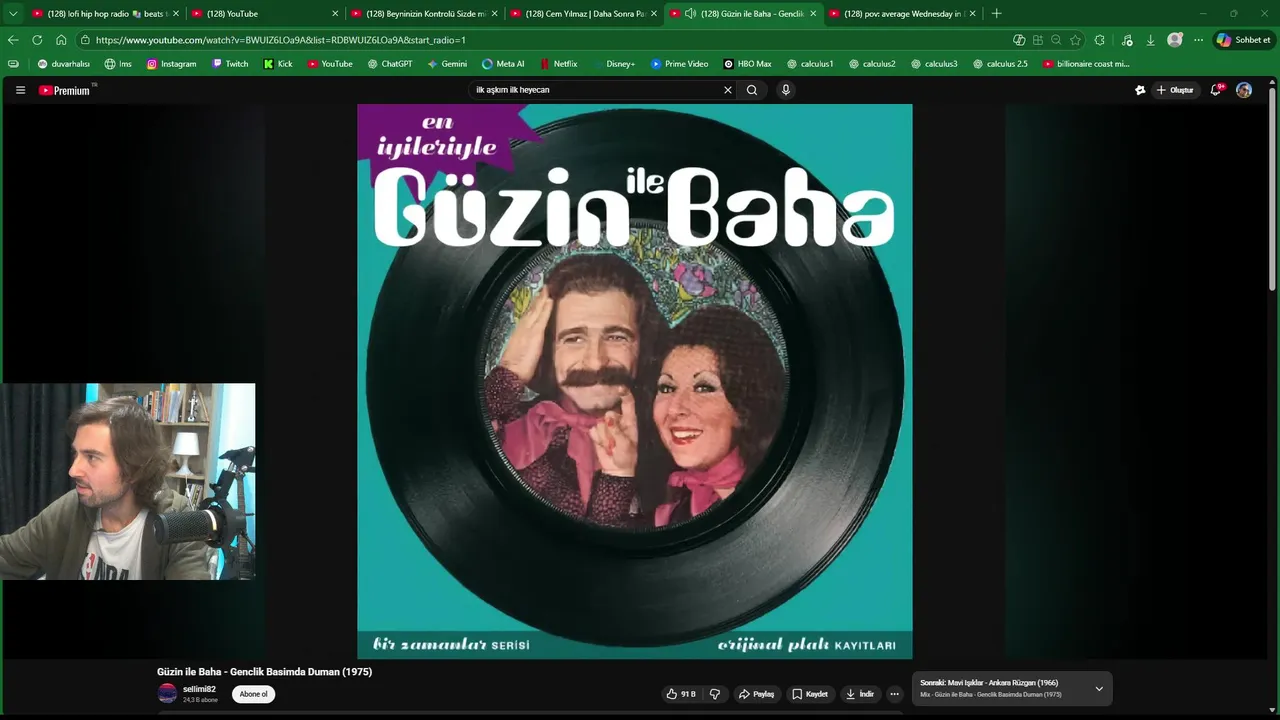The height and width of the screenshot is (720, 1280).
Task: Click the Kaydet save button
Action: coord(810,694)
